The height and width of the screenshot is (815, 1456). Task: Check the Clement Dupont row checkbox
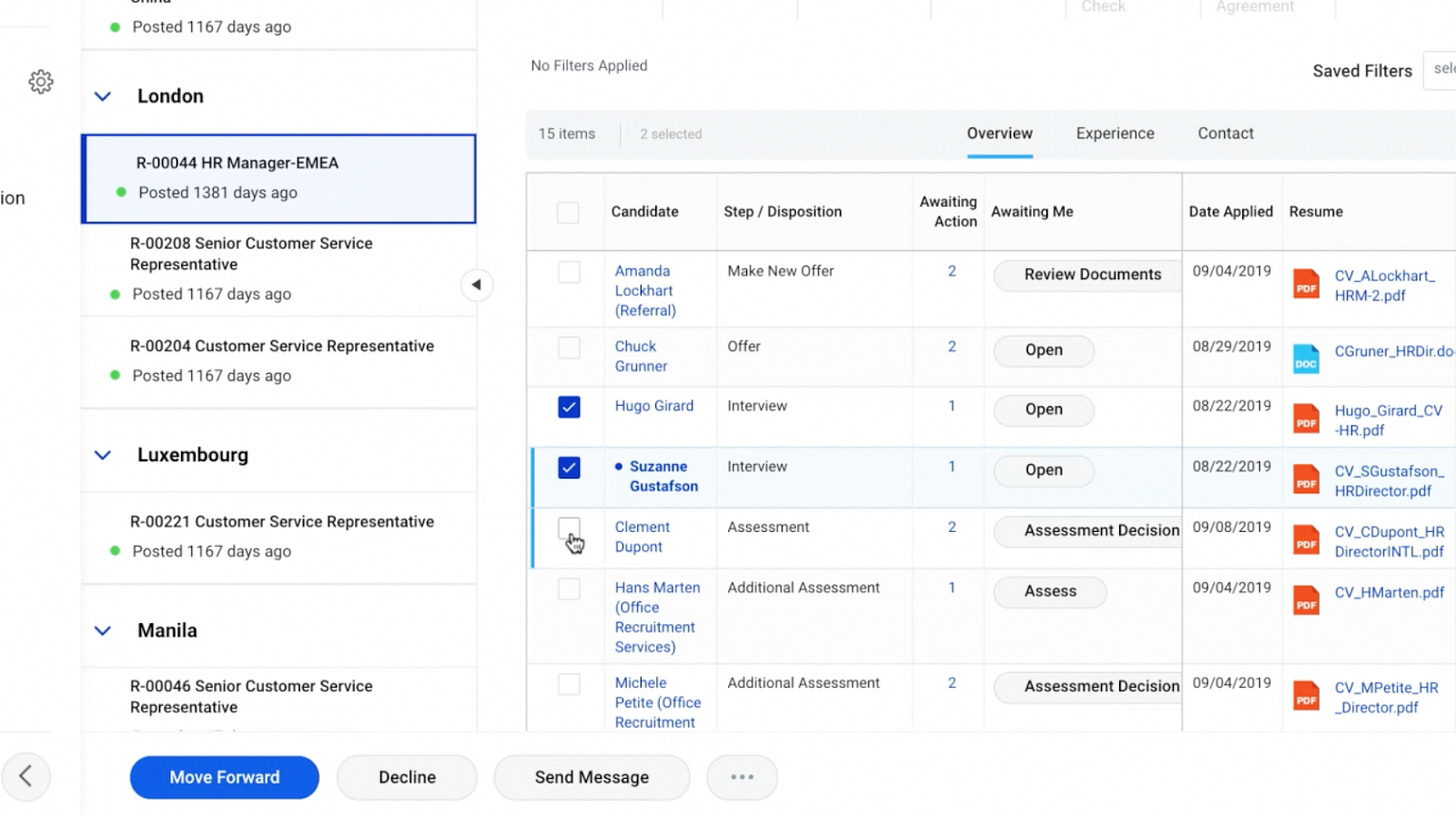[x=569, y=528]
